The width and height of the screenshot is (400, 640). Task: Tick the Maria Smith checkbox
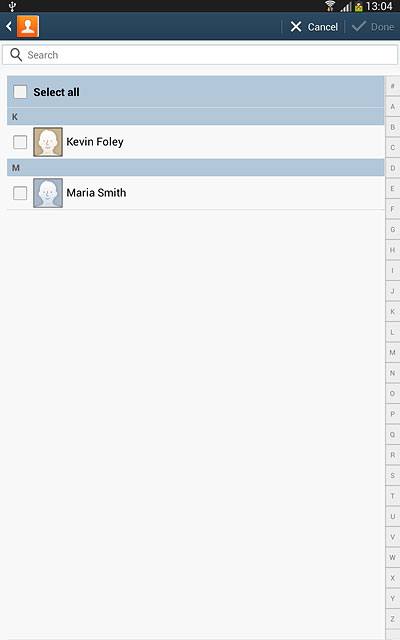[x=20, y=193]
